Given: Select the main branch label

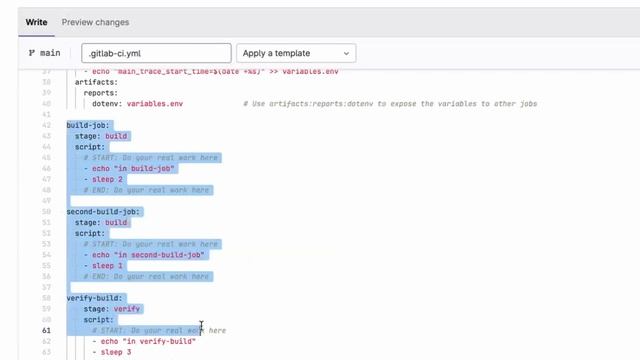Looking at the screenshot, I should point(50,53).
